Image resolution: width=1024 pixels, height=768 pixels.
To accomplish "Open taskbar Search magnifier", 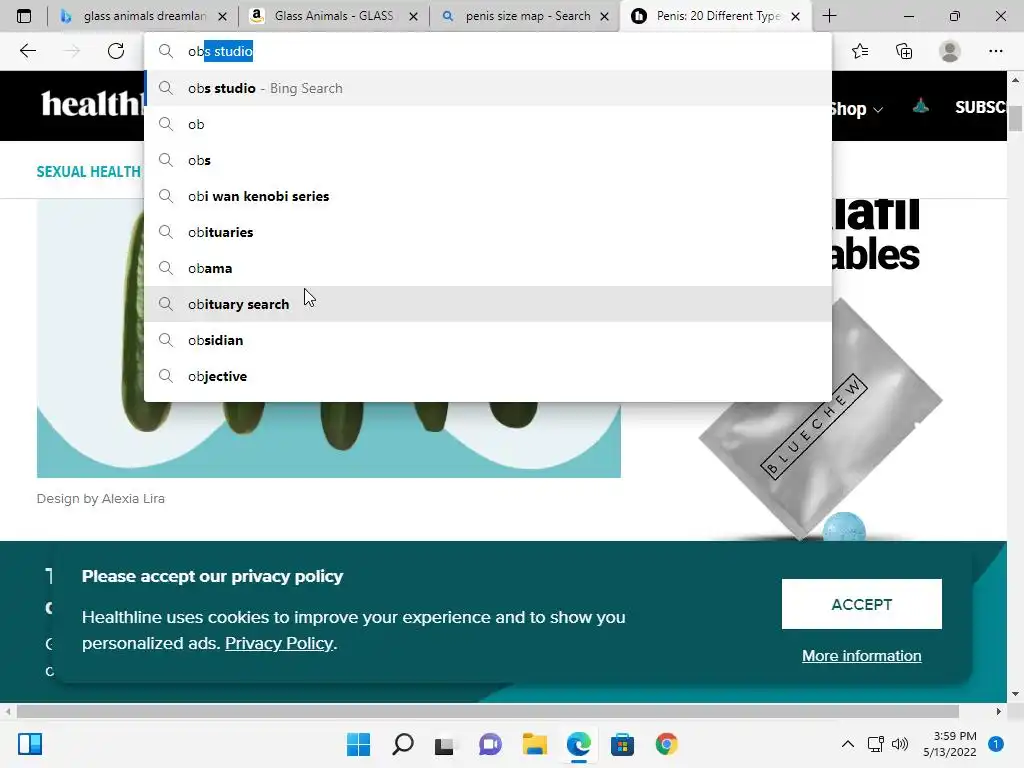I will 402,744.
